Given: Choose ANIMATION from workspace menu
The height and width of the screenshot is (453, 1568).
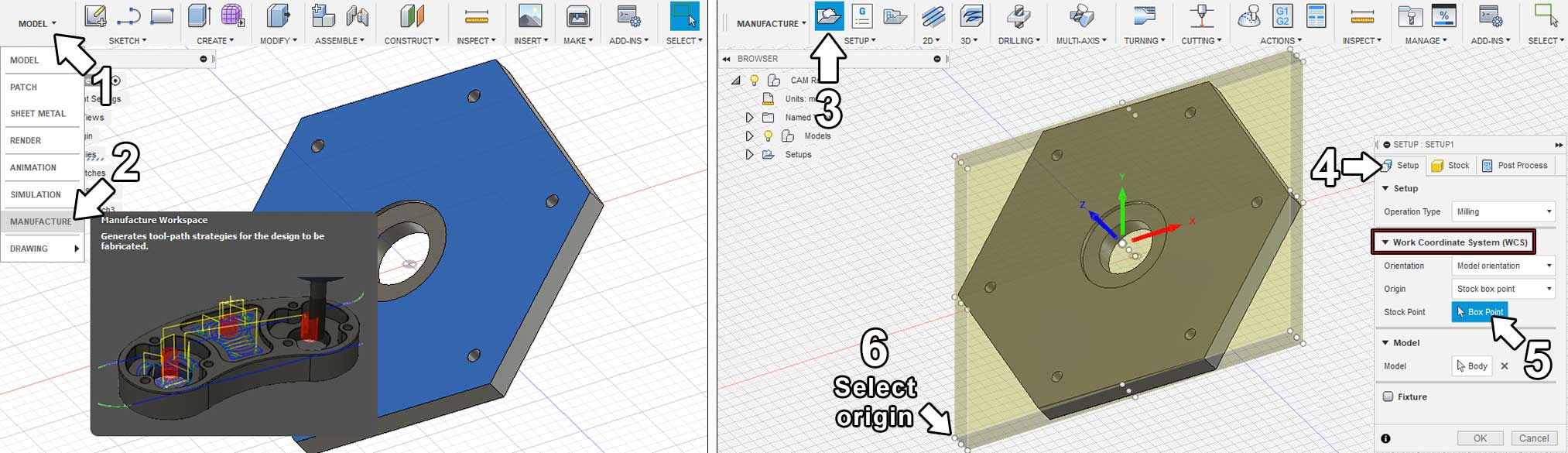Looking at the screenshot, I should 33,167.
